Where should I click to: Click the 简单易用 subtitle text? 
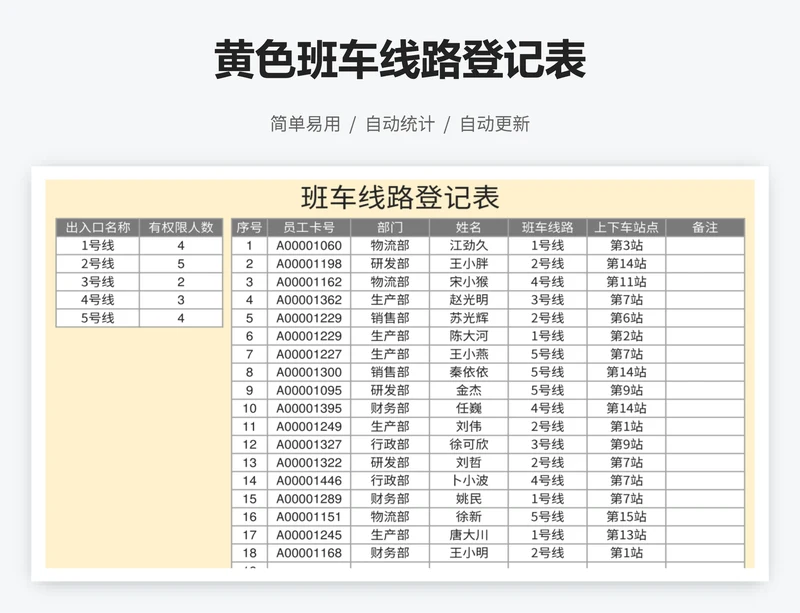[x=305, y=124]
